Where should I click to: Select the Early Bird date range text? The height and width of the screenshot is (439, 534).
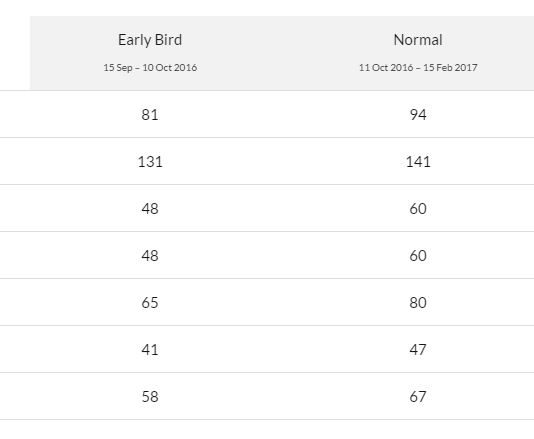tap(150, 67)
